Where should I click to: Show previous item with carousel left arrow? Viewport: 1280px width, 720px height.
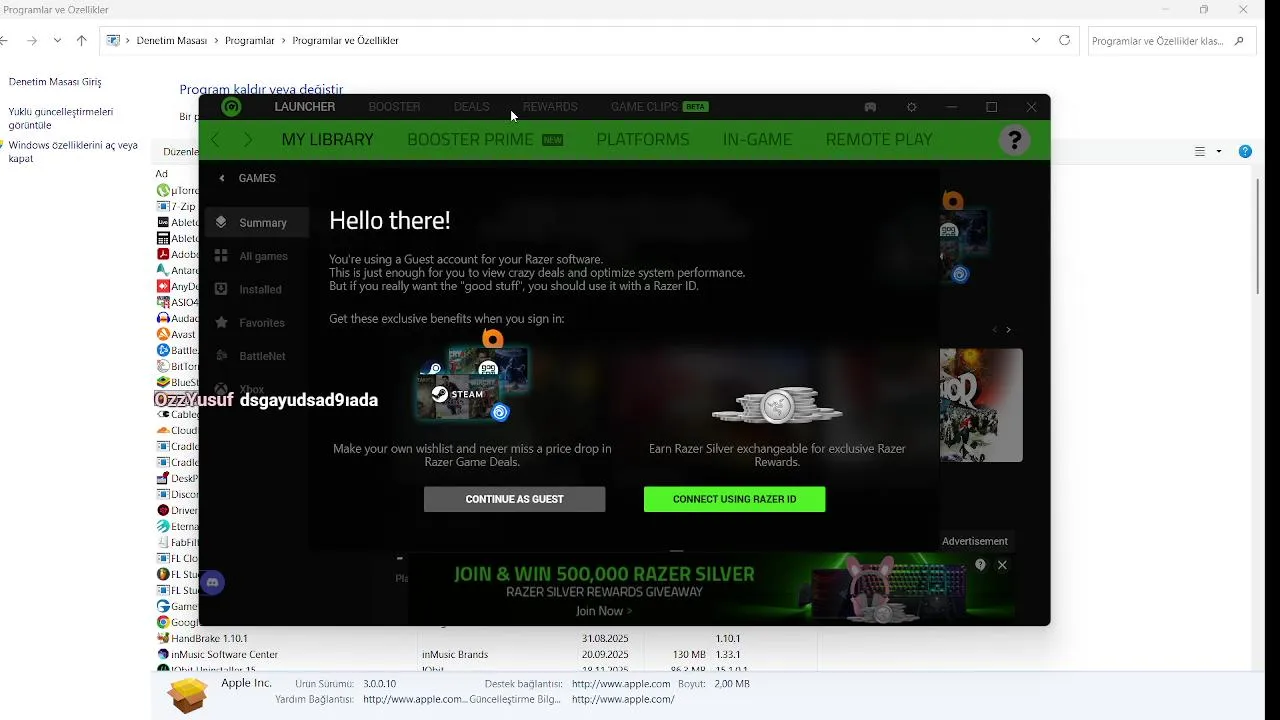coord(994,330)
